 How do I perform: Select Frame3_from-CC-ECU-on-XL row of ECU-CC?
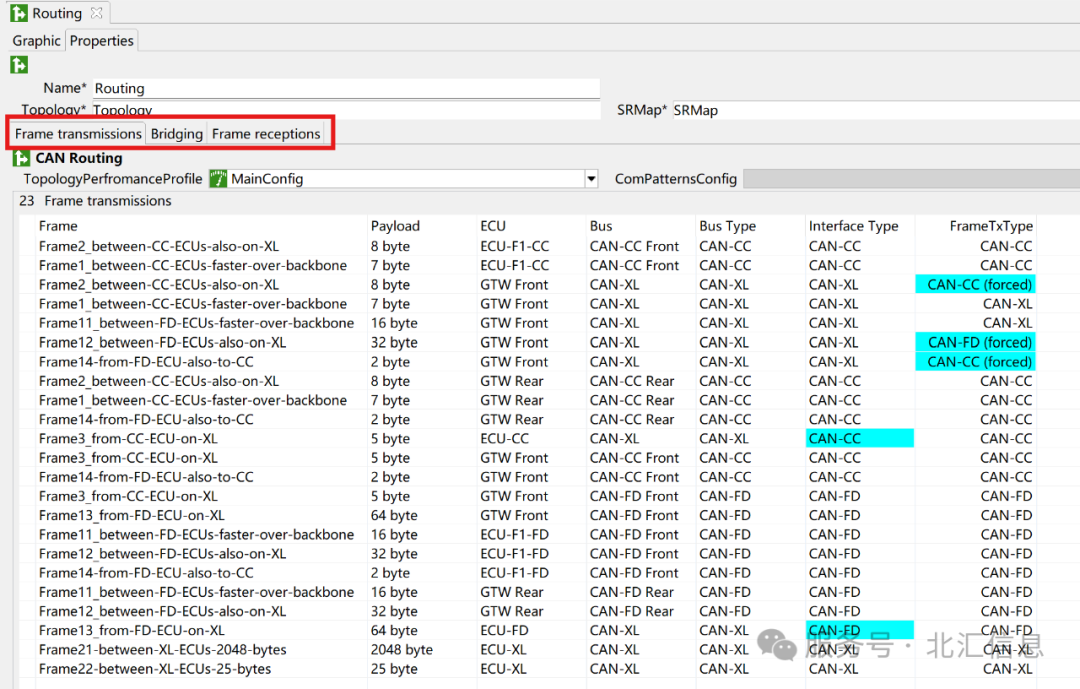[528, 438]
